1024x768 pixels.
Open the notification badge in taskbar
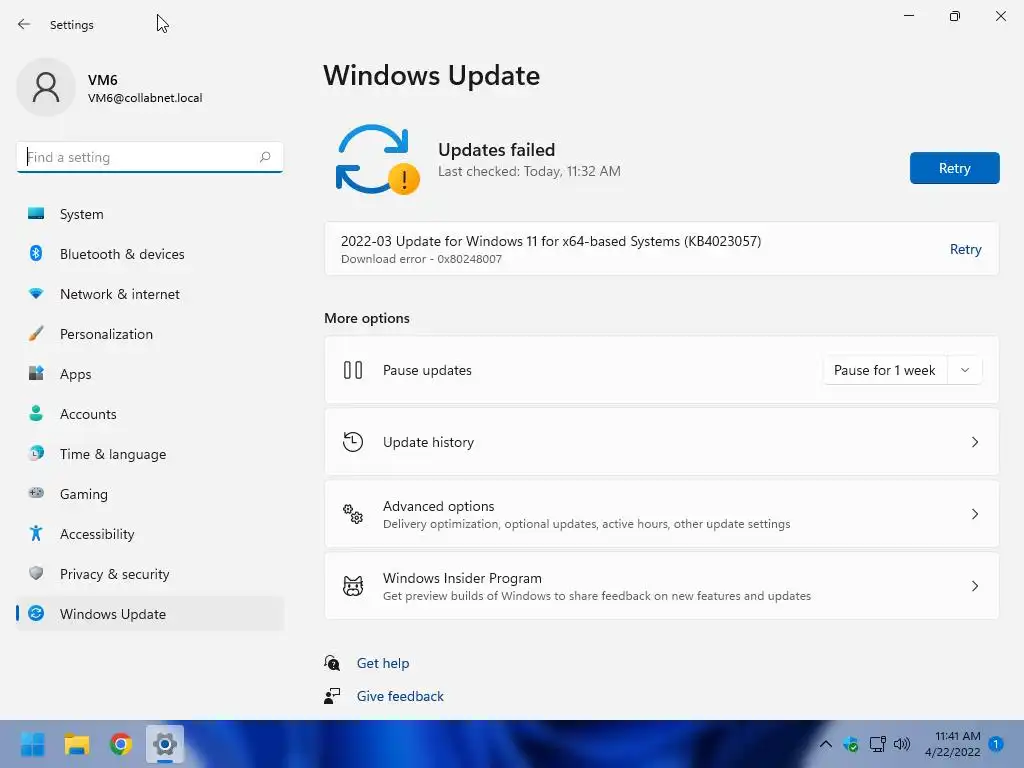996,744
